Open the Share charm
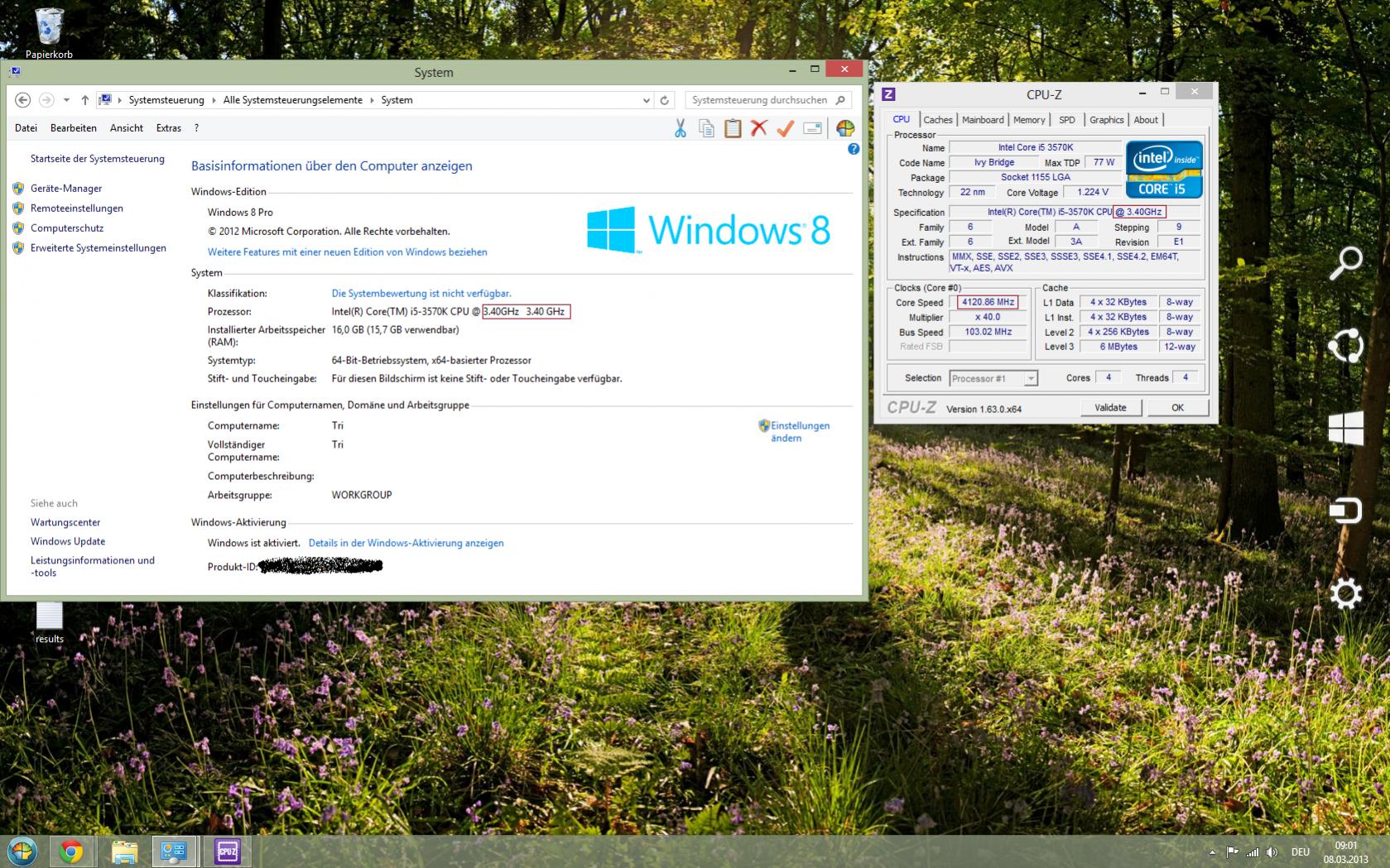Screen dimensions: 1390x868 1345,345
